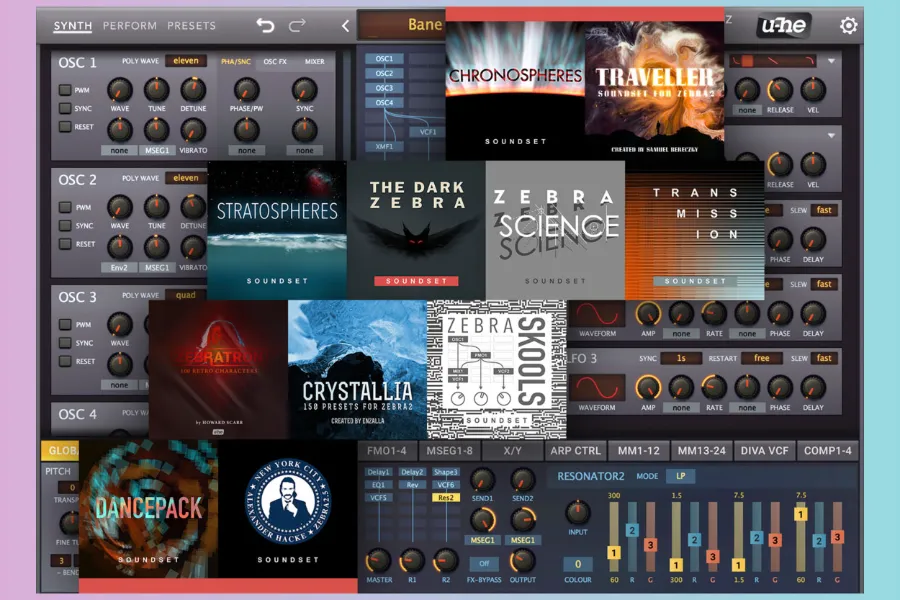Open the DIVA VCF tab
This screenshot has width=900, height=600.
tap(766, 451)
